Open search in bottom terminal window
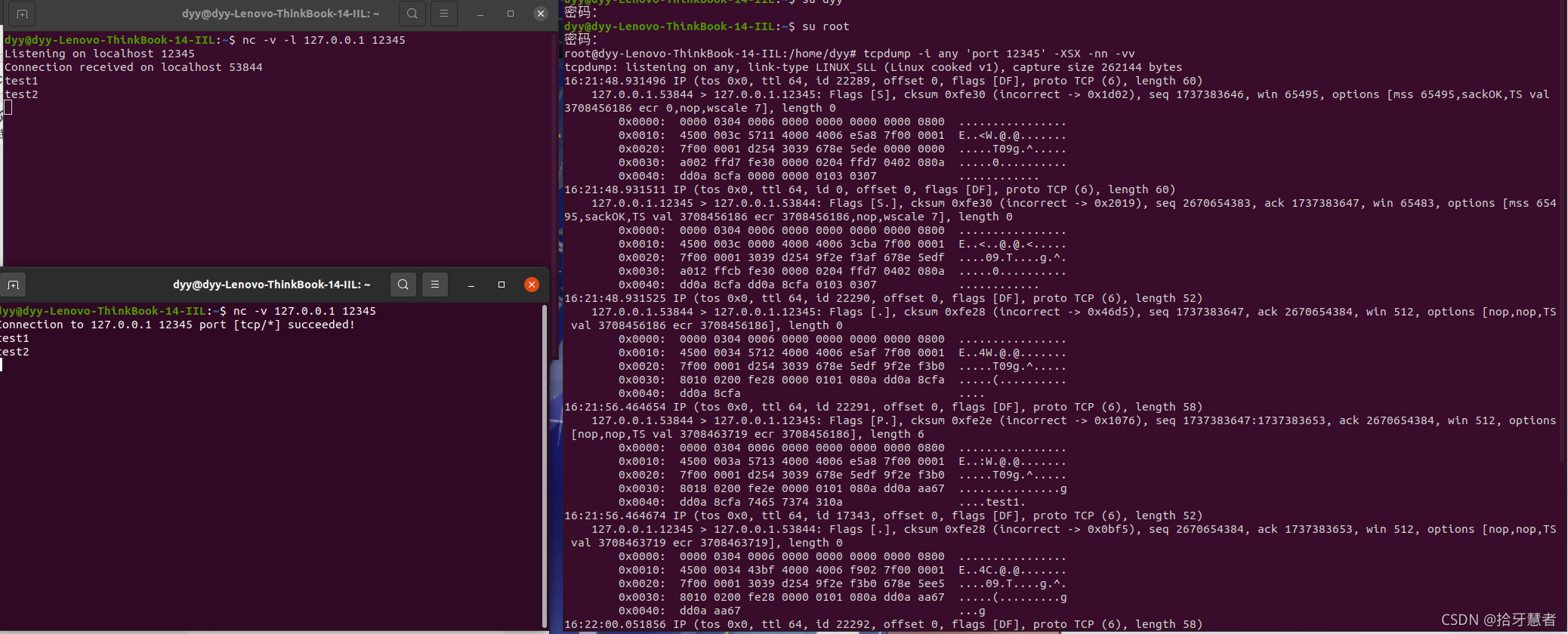 coord(403,285)
